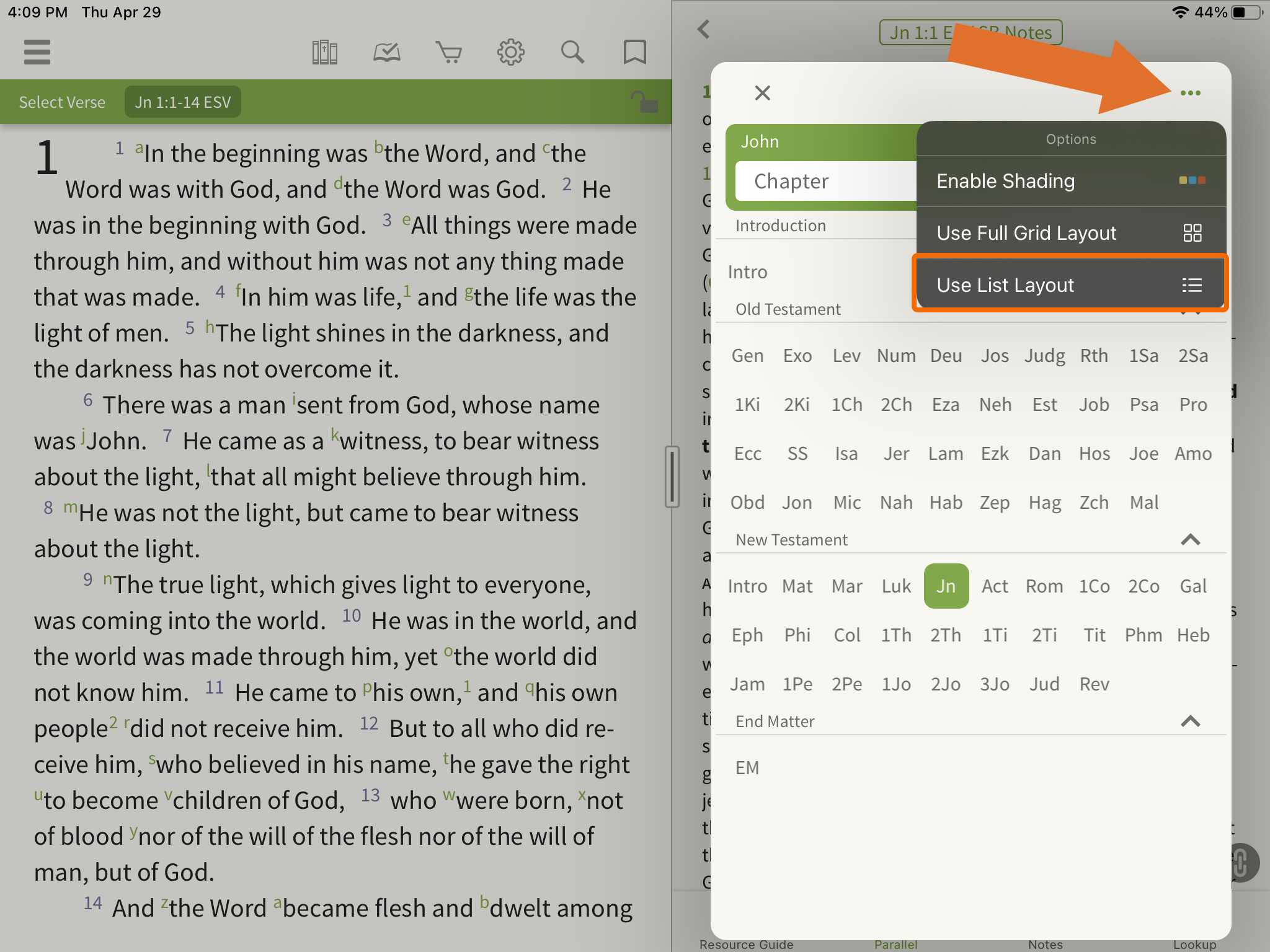Open bookmarks ribbon icon
The height and width of the screenshot is (952, 1270).
pyautogui.click(x=634, y=53)
